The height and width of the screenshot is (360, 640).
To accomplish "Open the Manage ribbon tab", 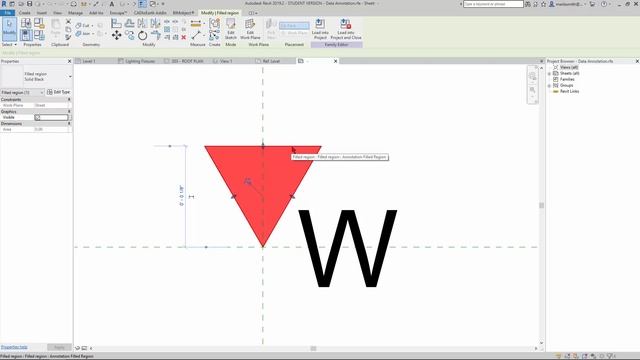I will point(75,13).
